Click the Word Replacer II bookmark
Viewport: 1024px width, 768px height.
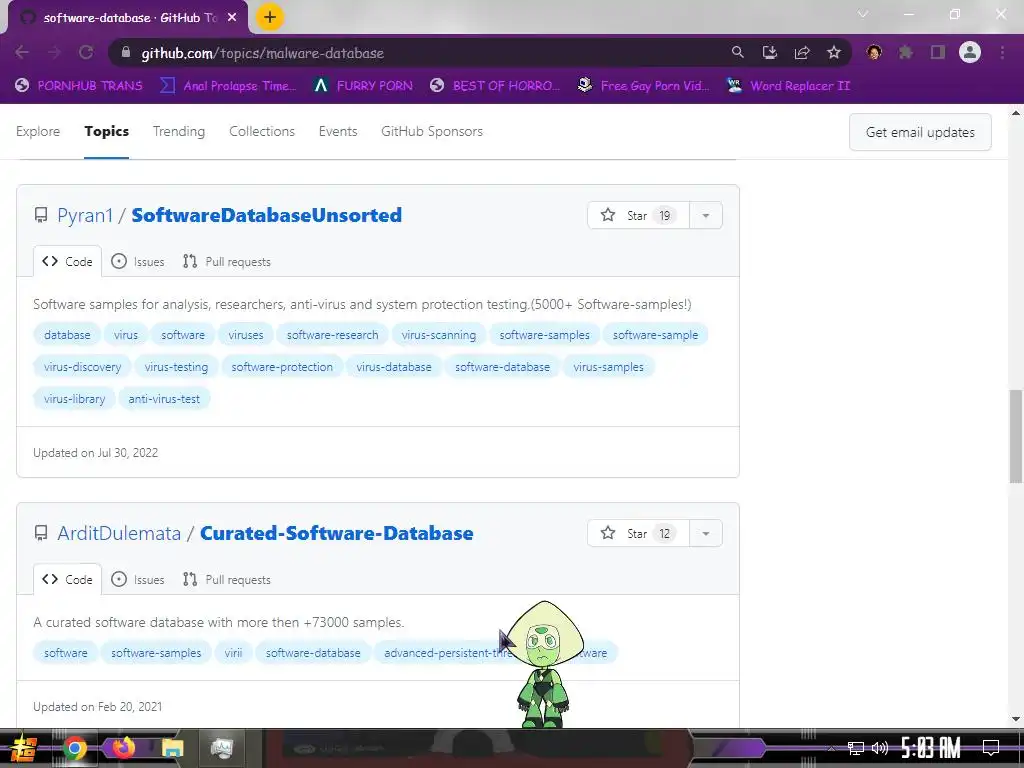(x=788, y=86)
